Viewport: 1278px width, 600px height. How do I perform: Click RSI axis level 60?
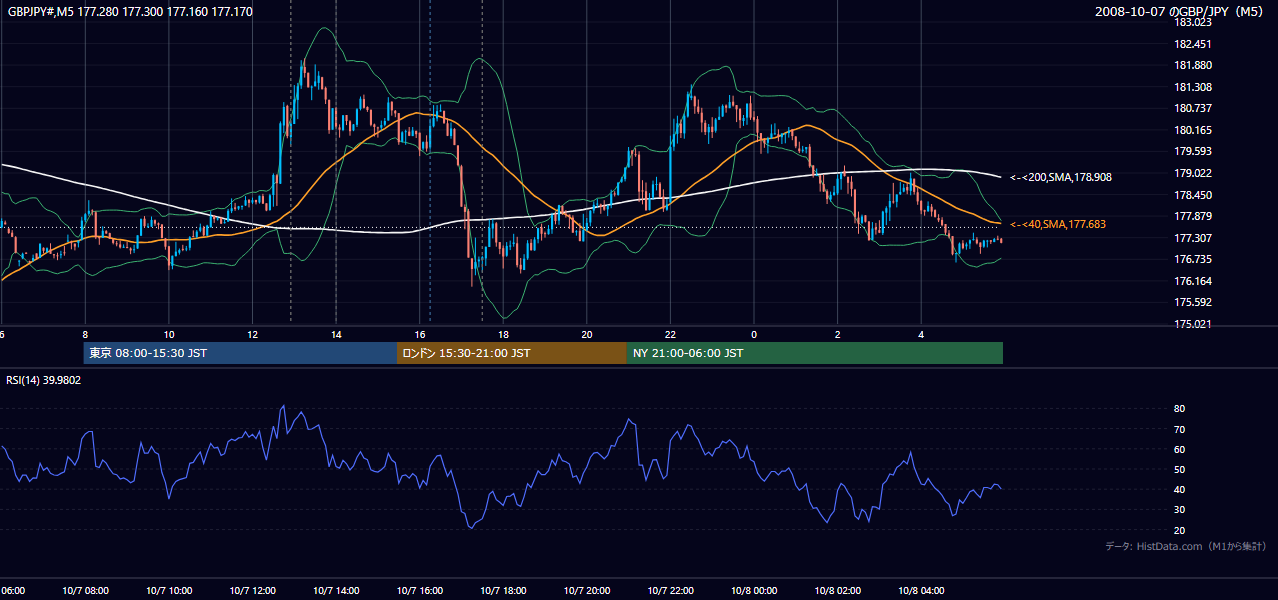click(x=1179, y=449)
